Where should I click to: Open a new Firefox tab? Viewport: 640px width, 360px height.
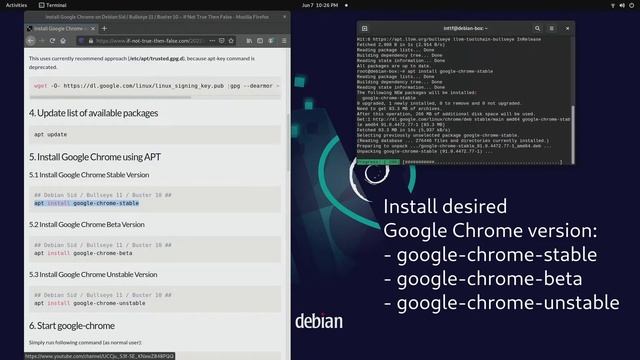(x=104, y=29)
